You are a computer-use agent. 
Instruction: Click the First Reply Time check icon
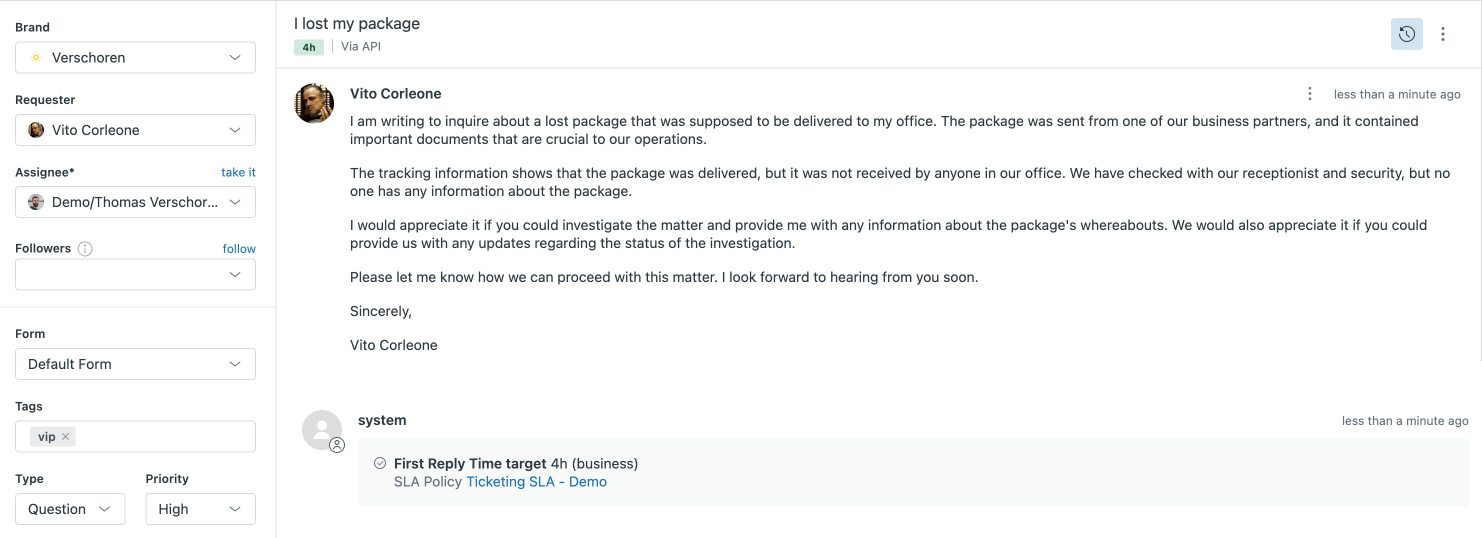380,463
